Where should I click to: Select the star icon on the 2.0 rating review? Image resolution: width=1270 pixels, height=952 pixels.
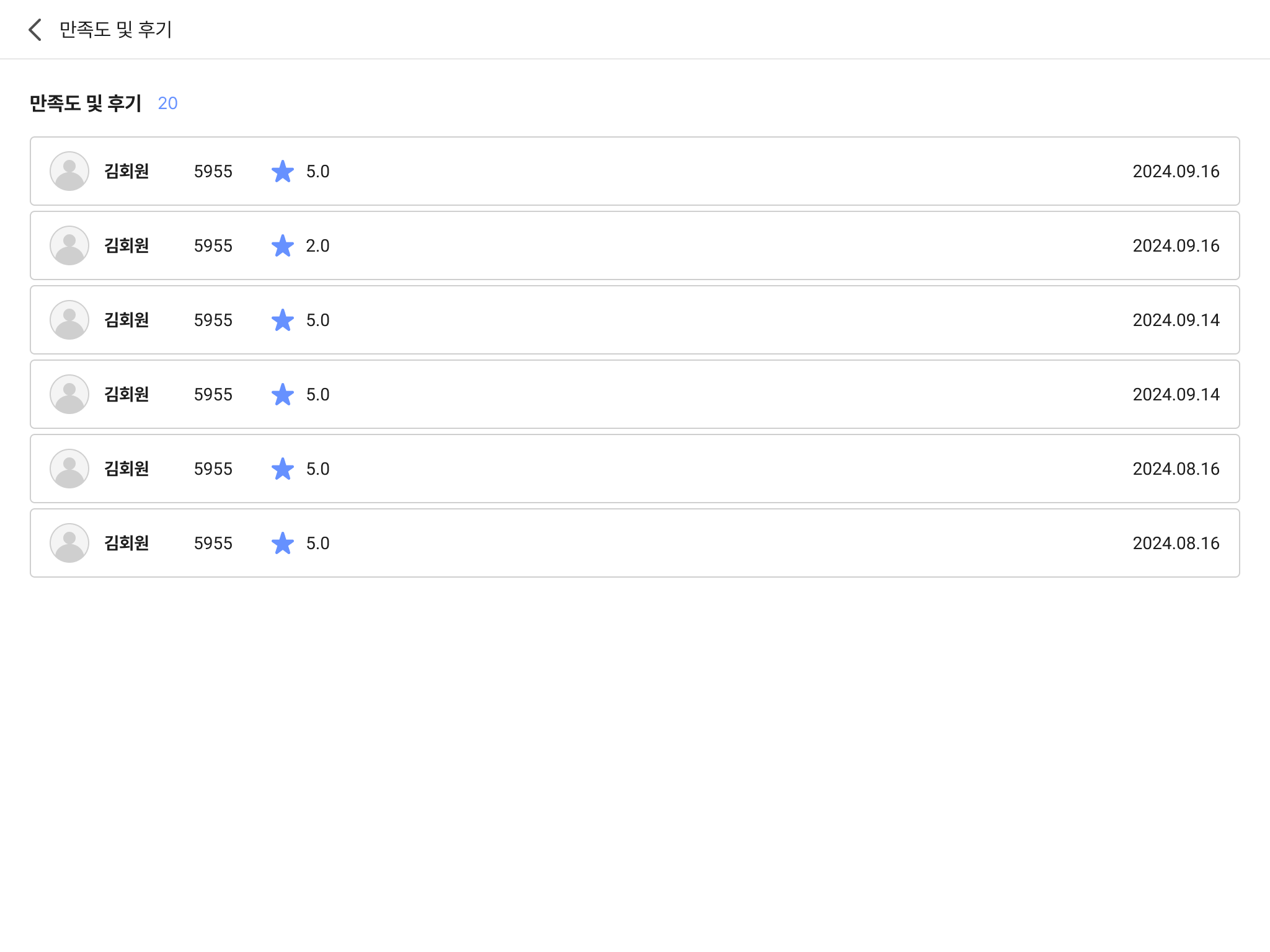[283, 245]
